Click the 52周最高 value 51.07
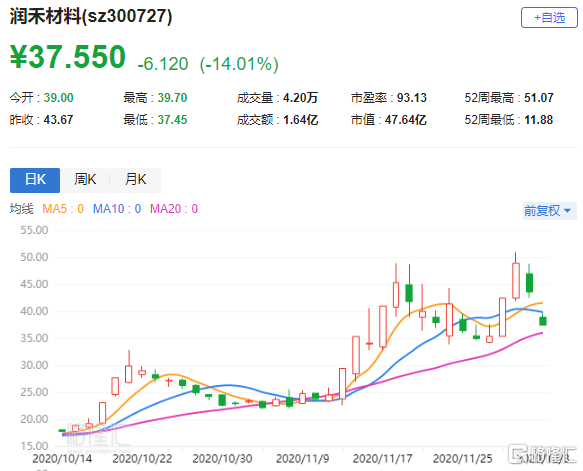 539,98
